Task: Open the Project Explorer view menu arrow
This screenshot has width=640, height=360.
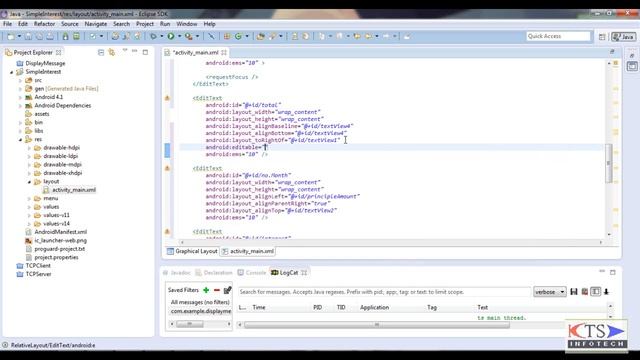Action: tap(124, 51)
